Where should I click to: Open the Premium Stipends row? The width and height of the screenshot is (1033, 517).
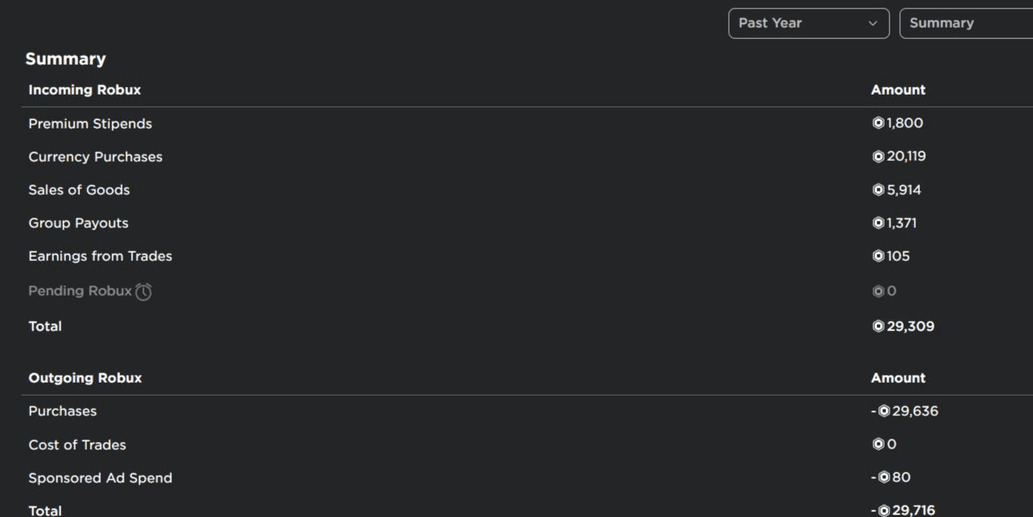click(x=527, y=123)
